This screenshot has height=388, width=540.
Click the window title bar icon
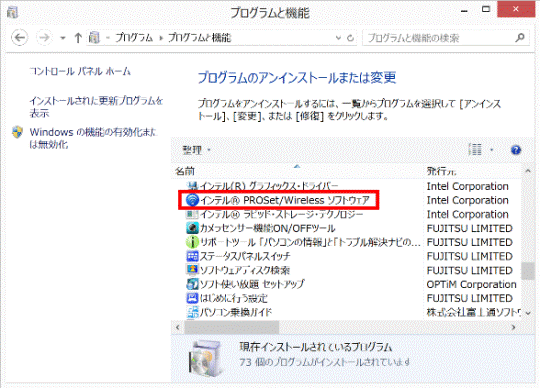pyautogui.click(x=13, y=13)
